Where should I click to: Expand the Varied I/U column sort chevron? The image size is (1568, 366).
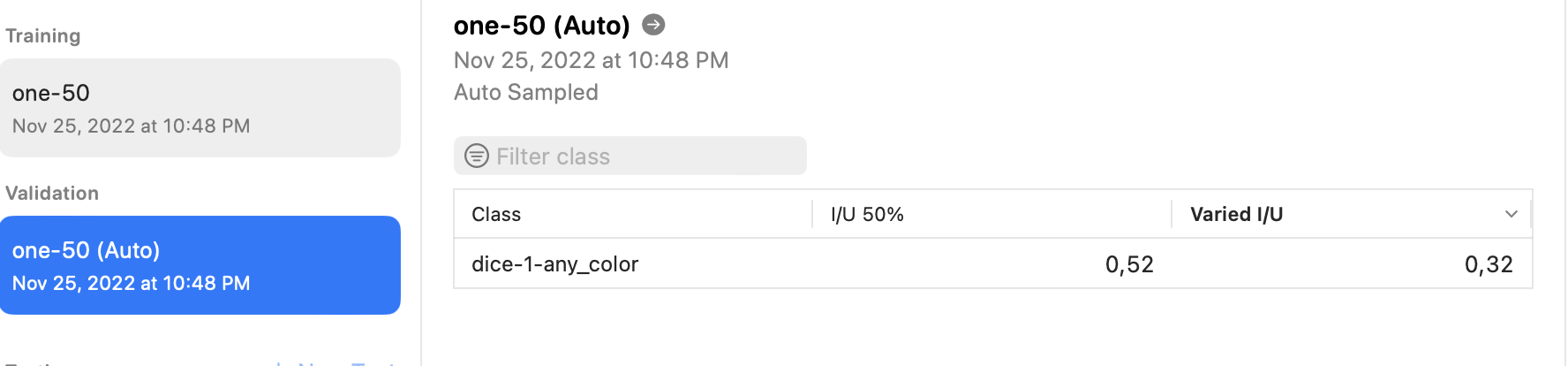pyautogui.click(x=1511, y=214)
